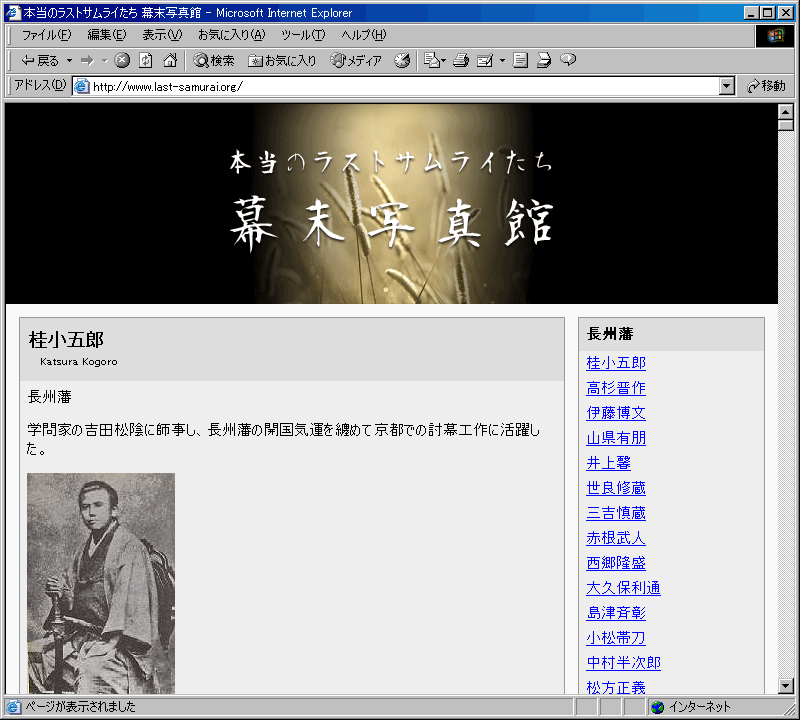This screenshot has height=720, width=800.
Task: Open the 中村半次郎 link
Action: 623,663
